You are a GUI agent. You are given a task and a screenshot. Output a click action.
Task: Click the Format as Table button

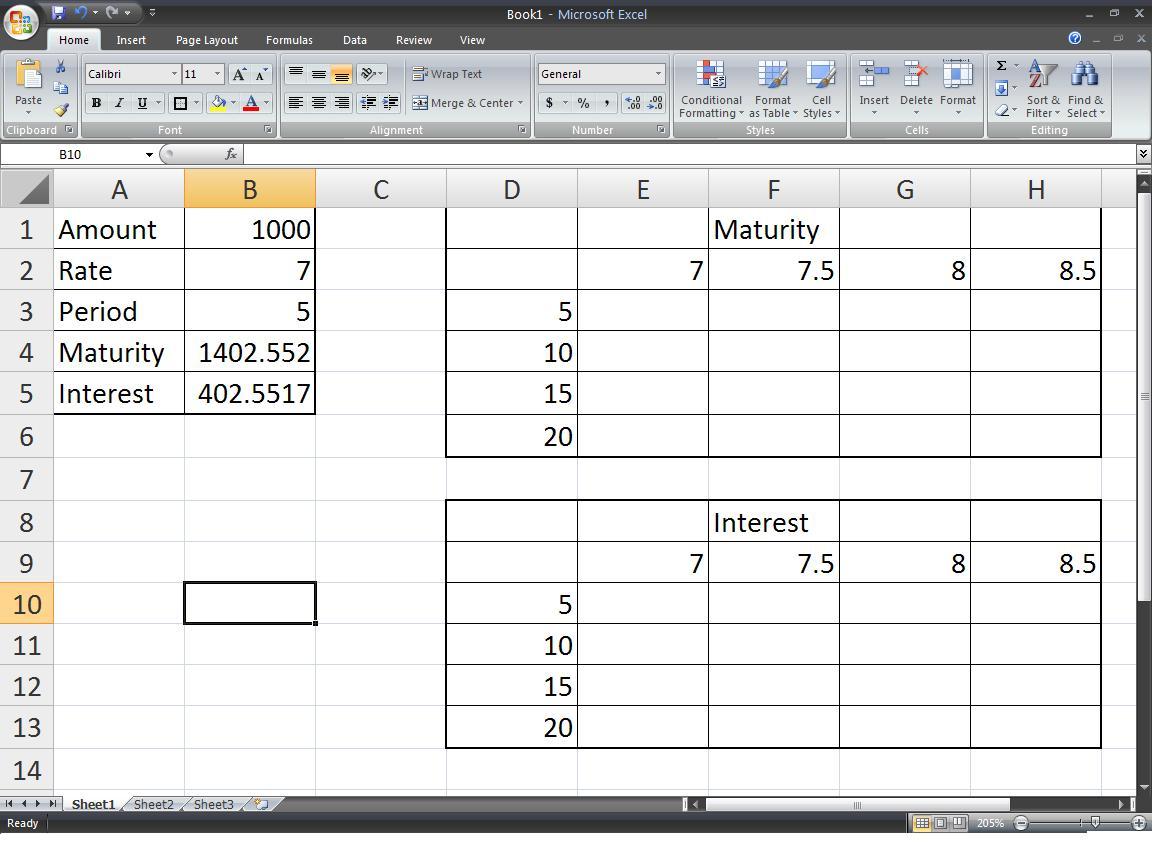(x=772, y=90)
